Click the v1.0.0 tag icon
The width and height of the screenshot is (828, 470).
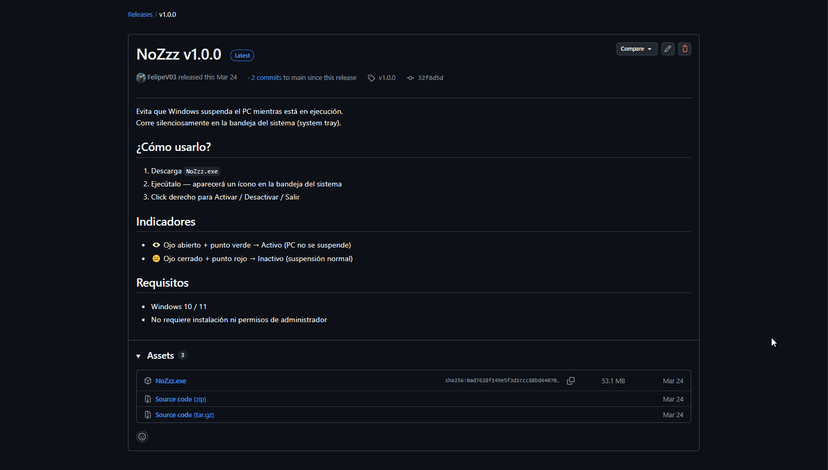click(371, 78)
